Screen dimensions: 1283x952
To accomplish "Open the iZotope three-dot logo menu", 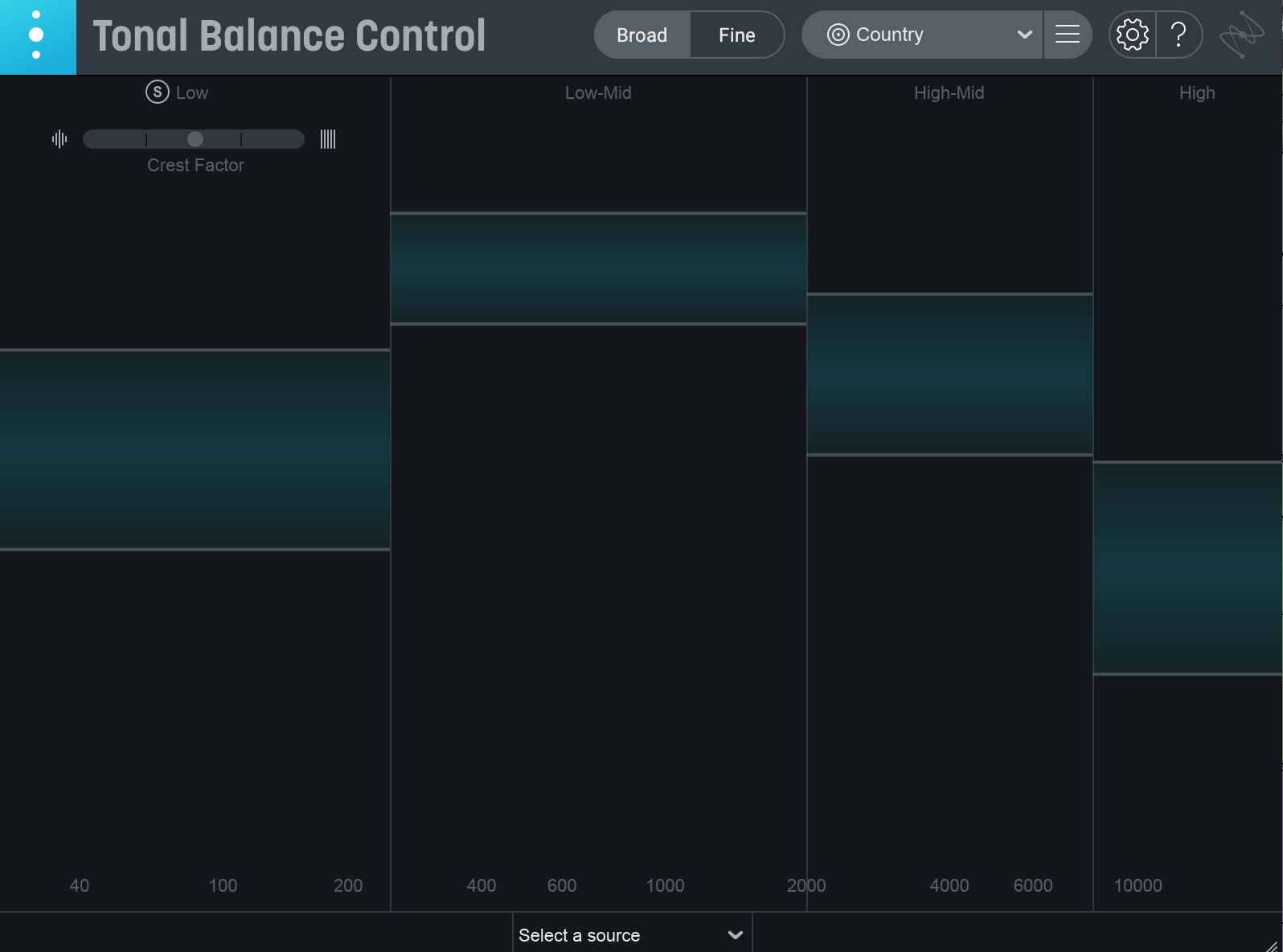I will click(37, 36).
